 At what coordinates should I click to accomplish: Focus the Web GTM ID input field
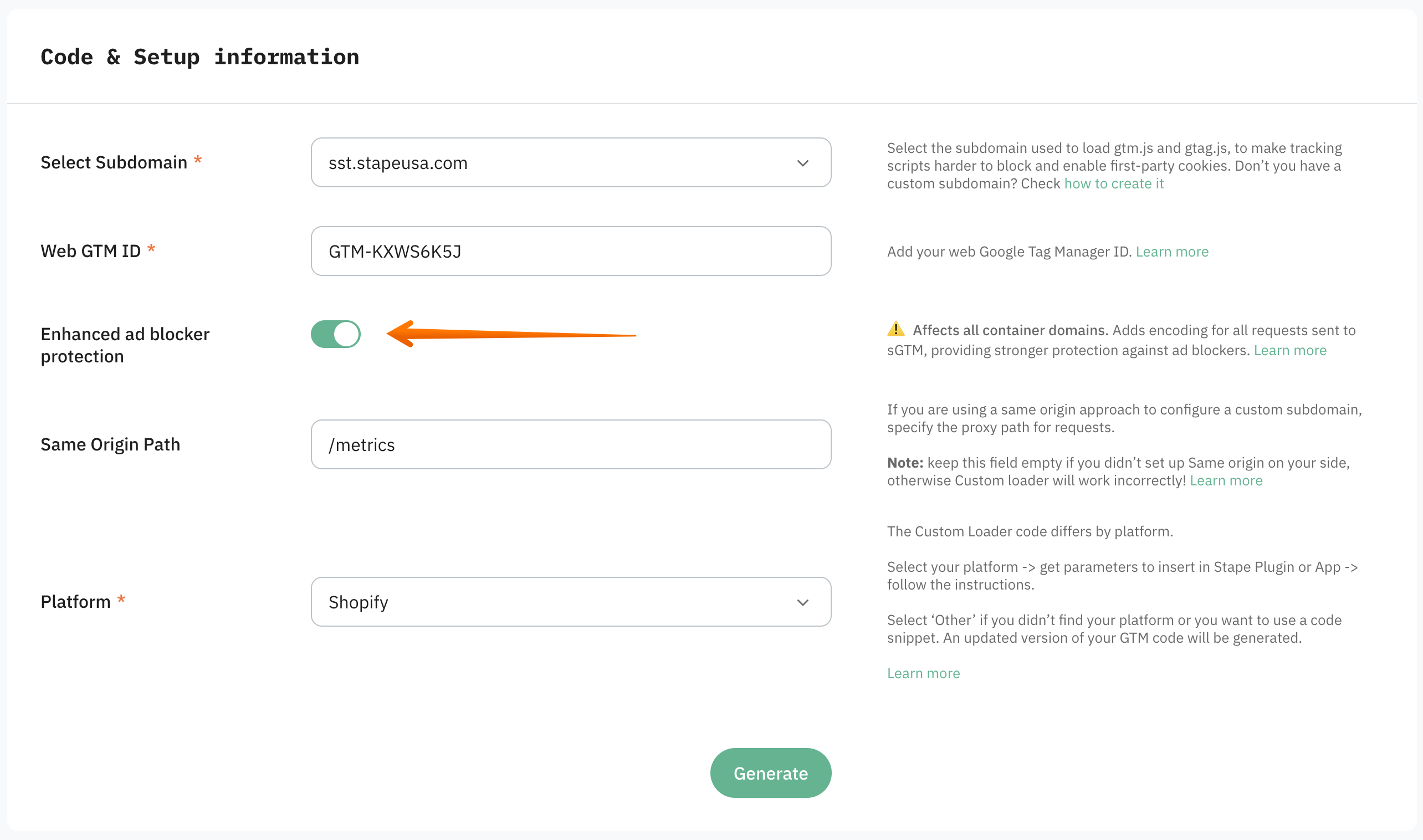(x=571, y=252)
